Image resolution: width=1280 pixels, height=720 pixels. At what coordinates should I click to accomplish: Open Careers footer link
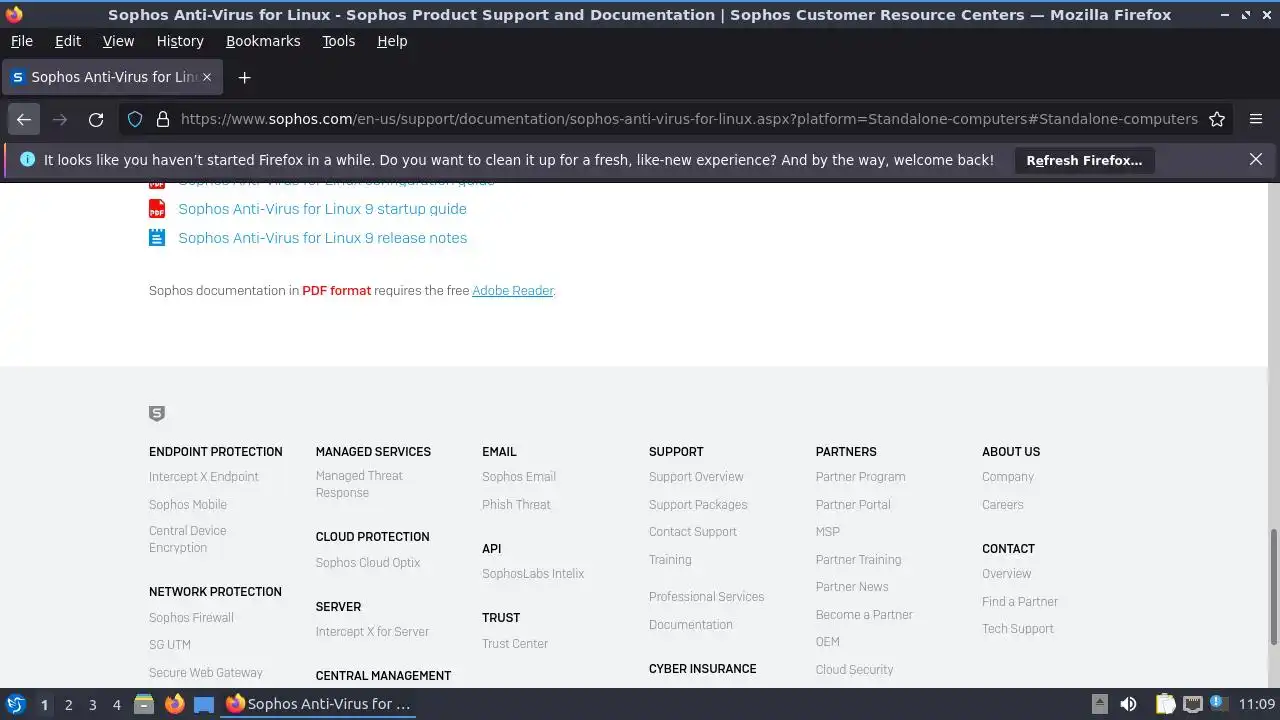(x=1003, y=505)
